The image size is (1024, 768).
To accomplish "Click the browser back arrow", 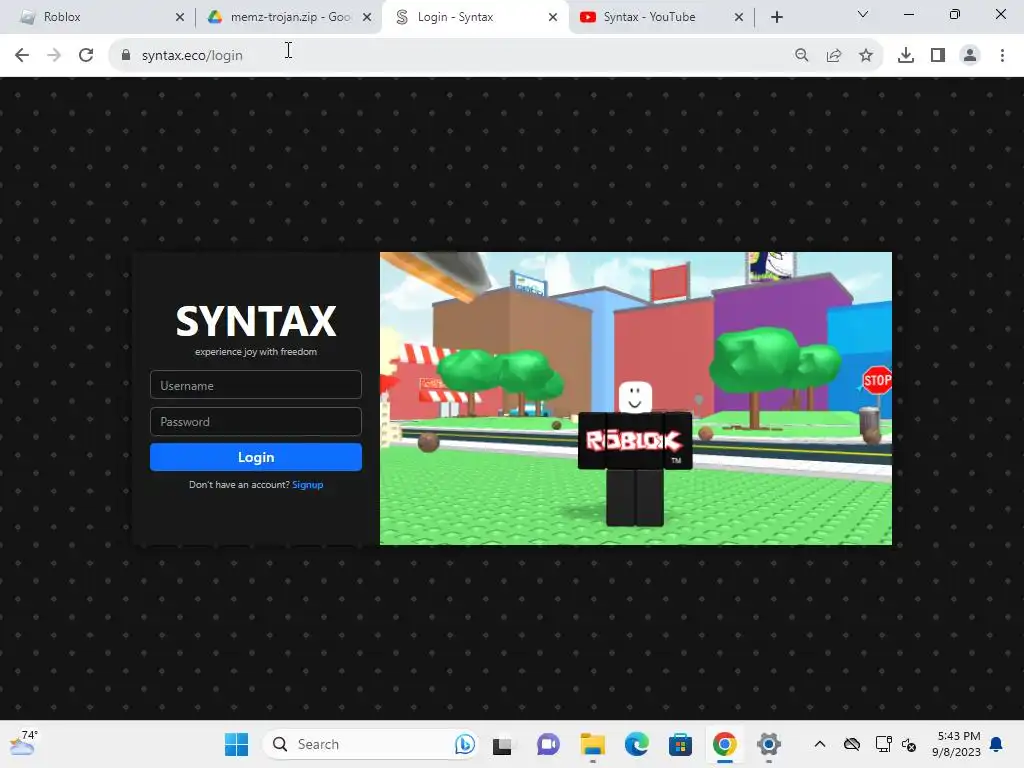I will click(22, 55).
